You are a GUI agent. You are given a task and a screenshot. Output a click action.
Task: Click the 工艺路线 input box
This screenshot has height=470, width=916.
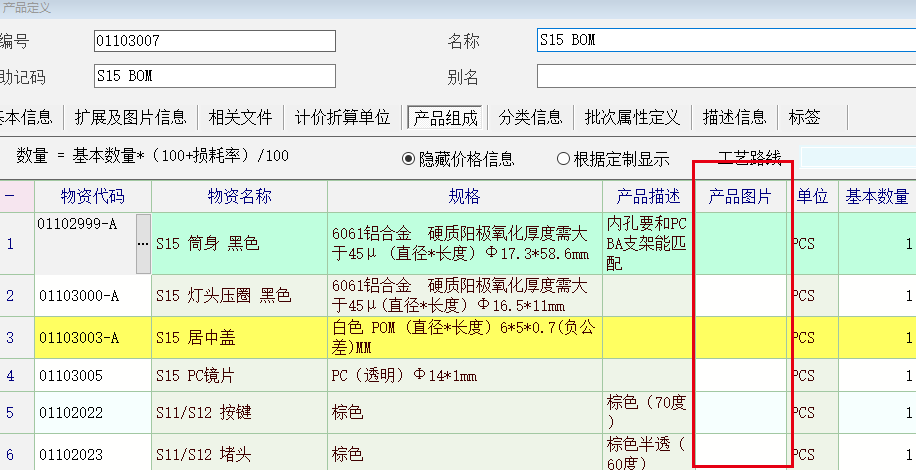[x=857, y=158]
